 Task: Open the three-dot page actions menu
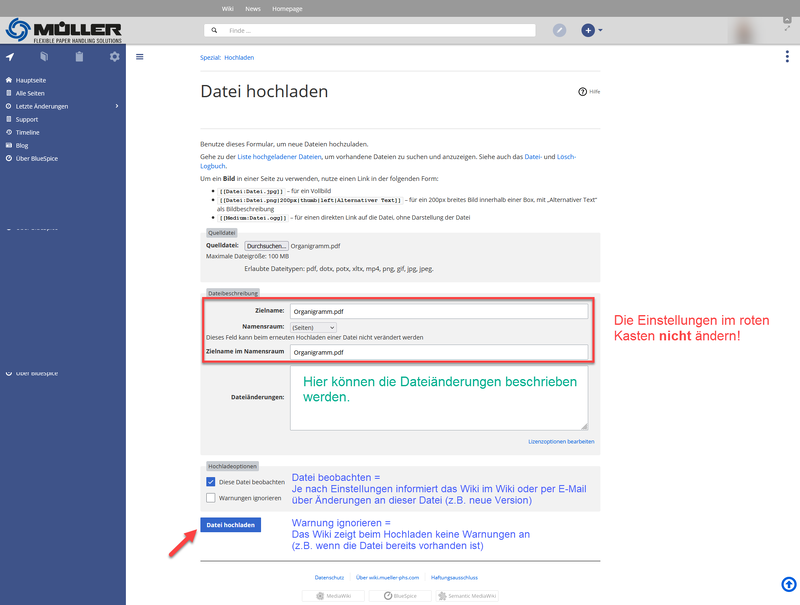point(787,57)
